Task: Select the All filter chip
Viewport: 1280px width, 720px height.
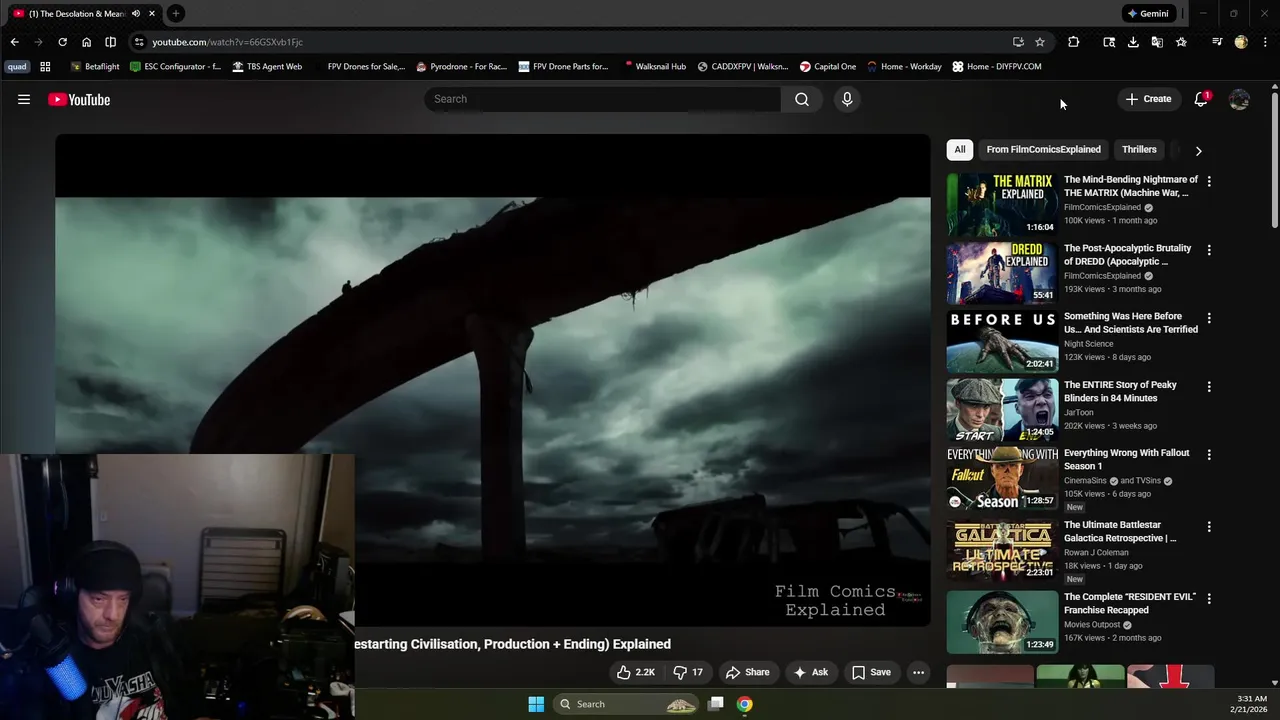Action: click(x=960, y=150)
